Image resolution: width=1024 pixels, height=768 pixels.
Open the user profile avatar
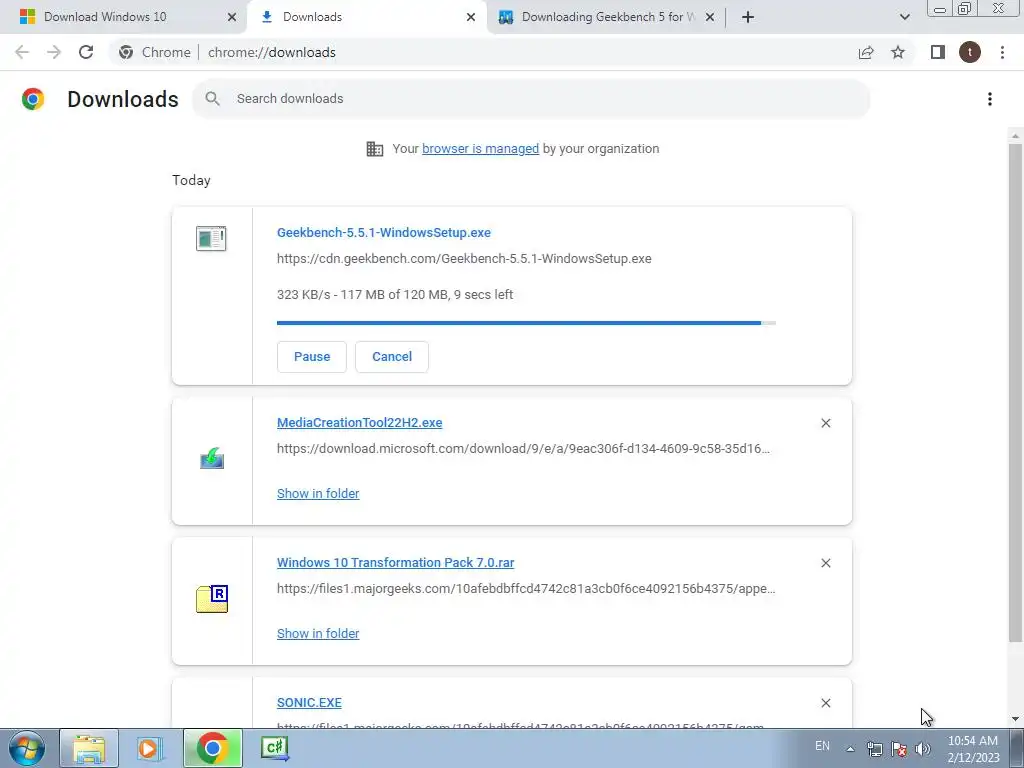[x=970, y=52]
